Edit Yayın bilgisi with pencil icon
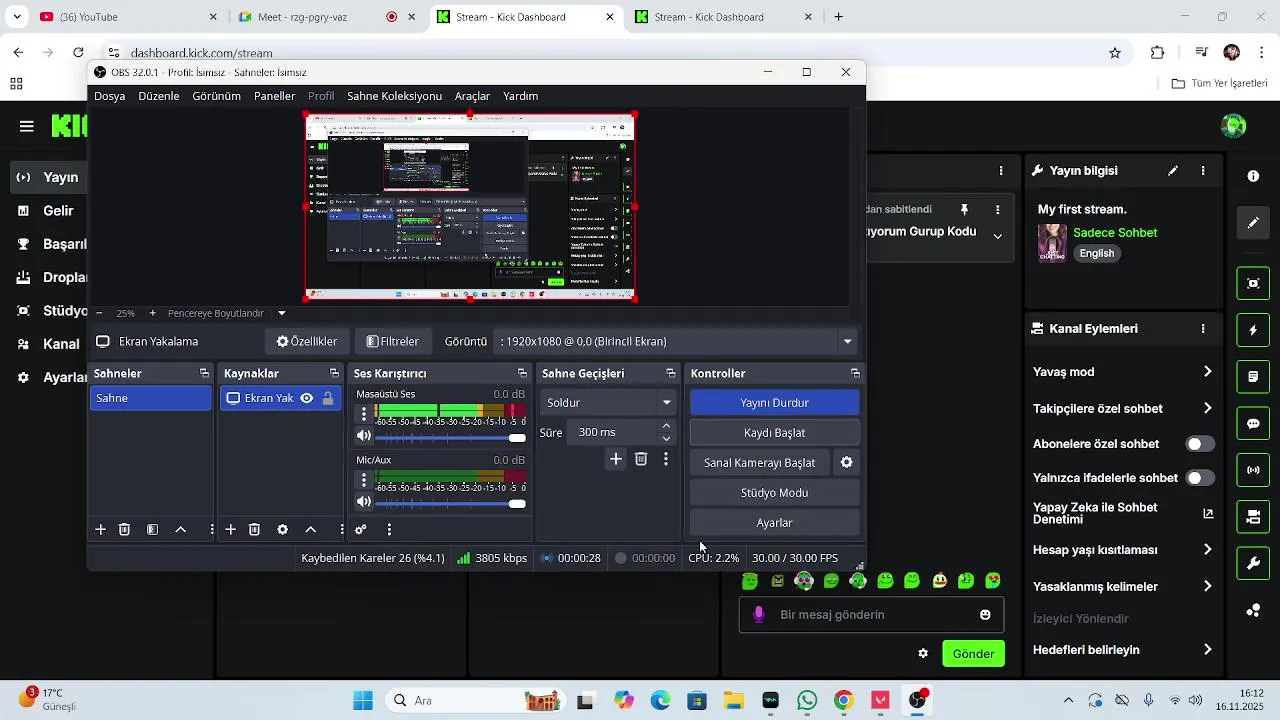This screenshot has width=1280, height=720. pyautogui.click(x=1173, y=171)
